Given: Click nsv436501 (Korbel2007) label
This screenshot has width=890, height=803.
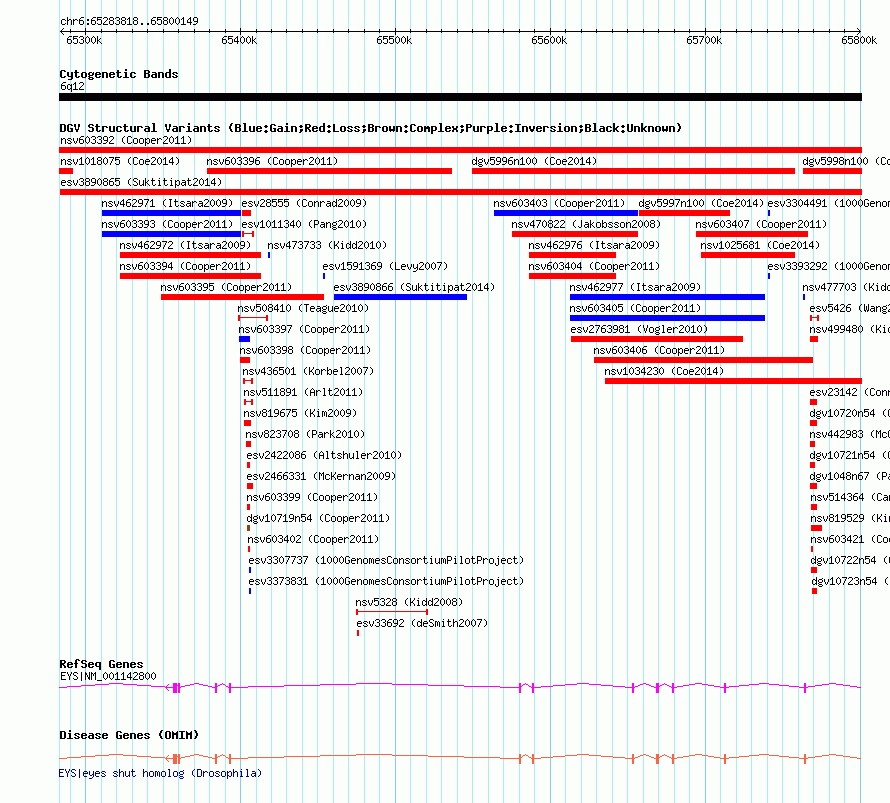Looking at the screenshot, I should pos(308,371).
